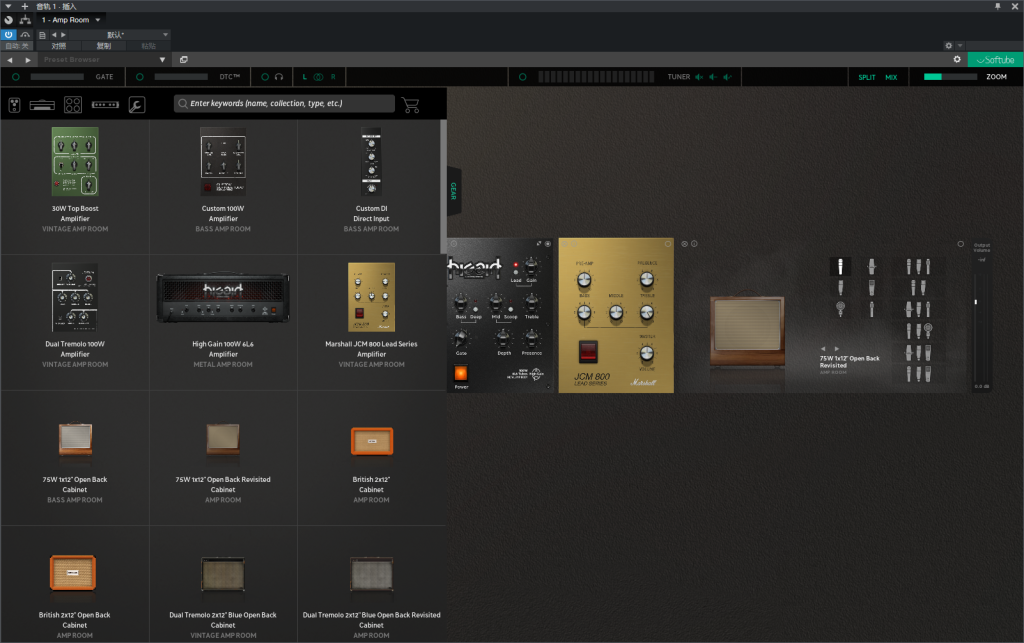Screen dimensions: 1024x643
Task: Click the host preset file icon
Action: click(x=42, y=35)
